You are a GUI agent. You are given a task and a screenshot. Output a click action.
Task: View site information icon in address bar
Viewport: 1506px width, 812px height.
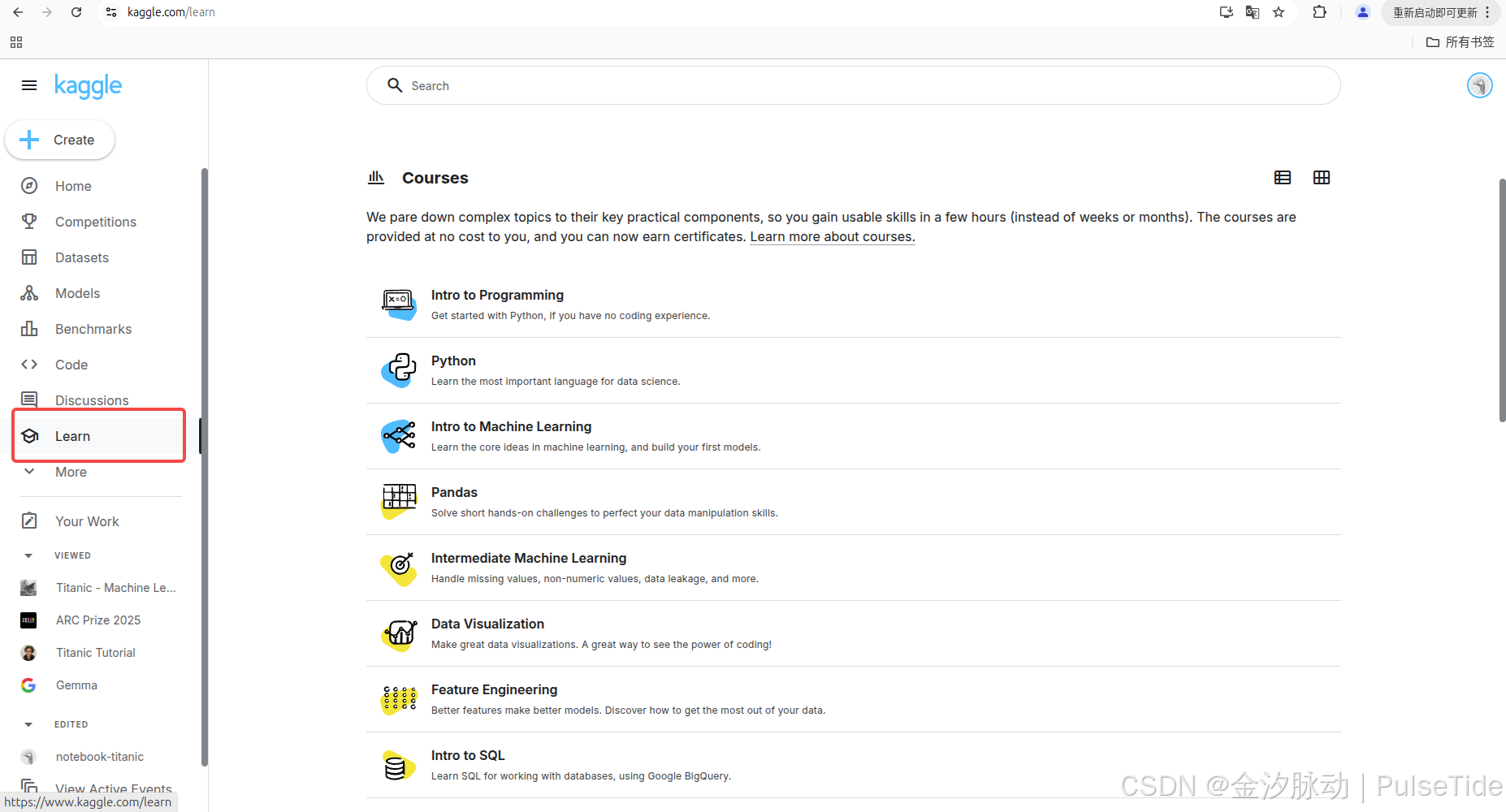tap(111, 12)
